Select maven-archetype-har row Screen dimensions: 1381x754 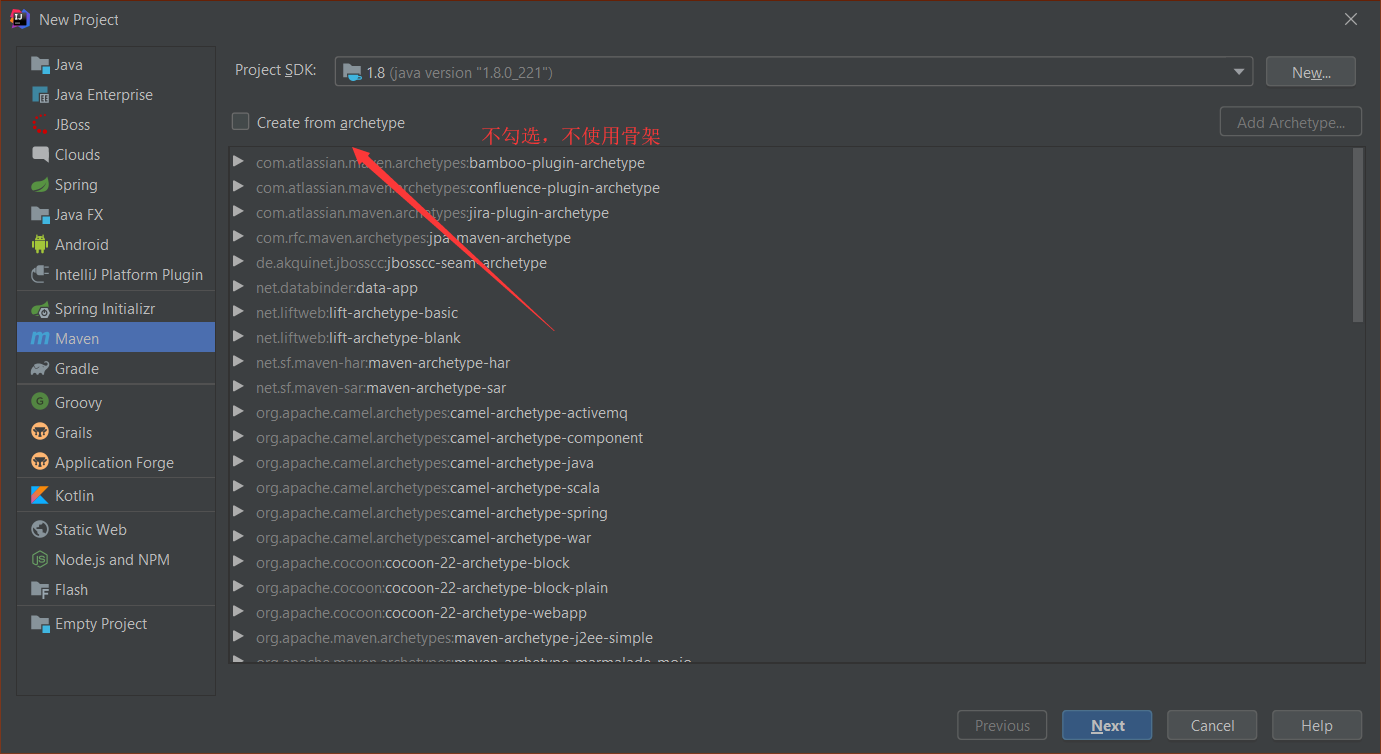click(x=790, y=363)
